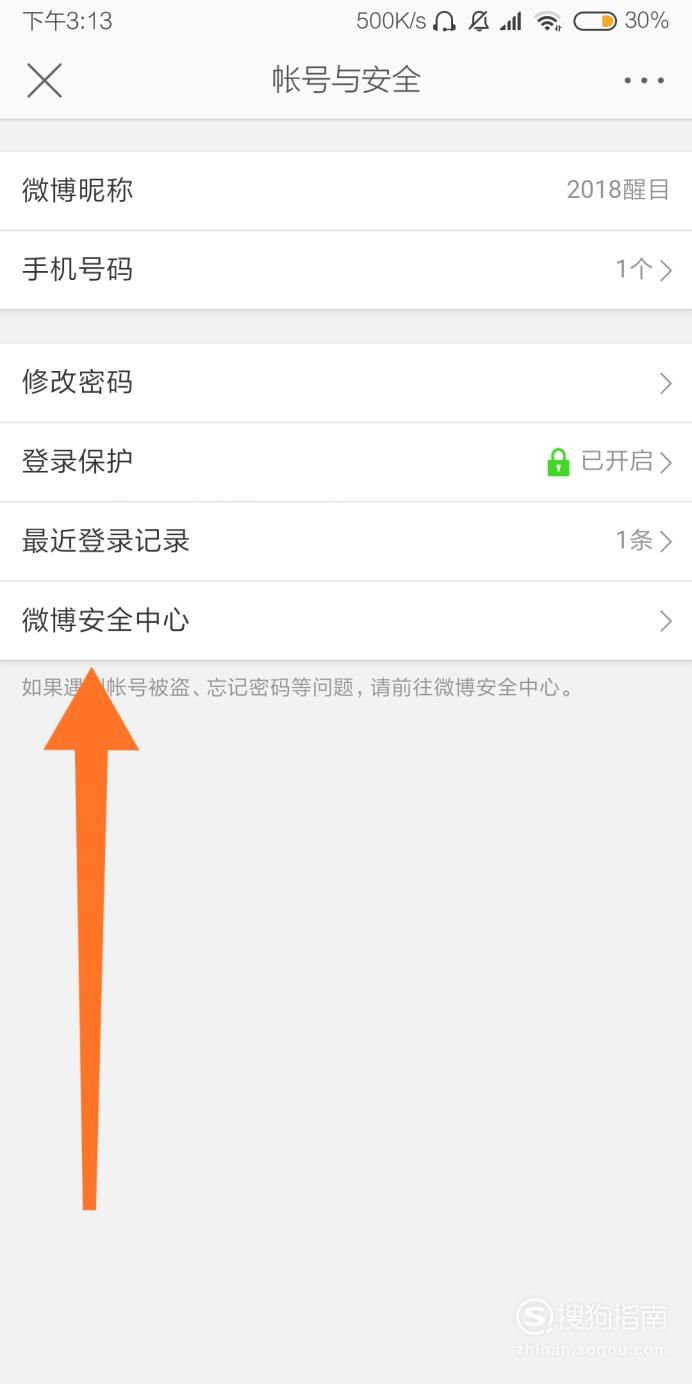Tap the cellular signal bars icon
This screenshot has width=692, height=1384.
(x=511, y=21)
